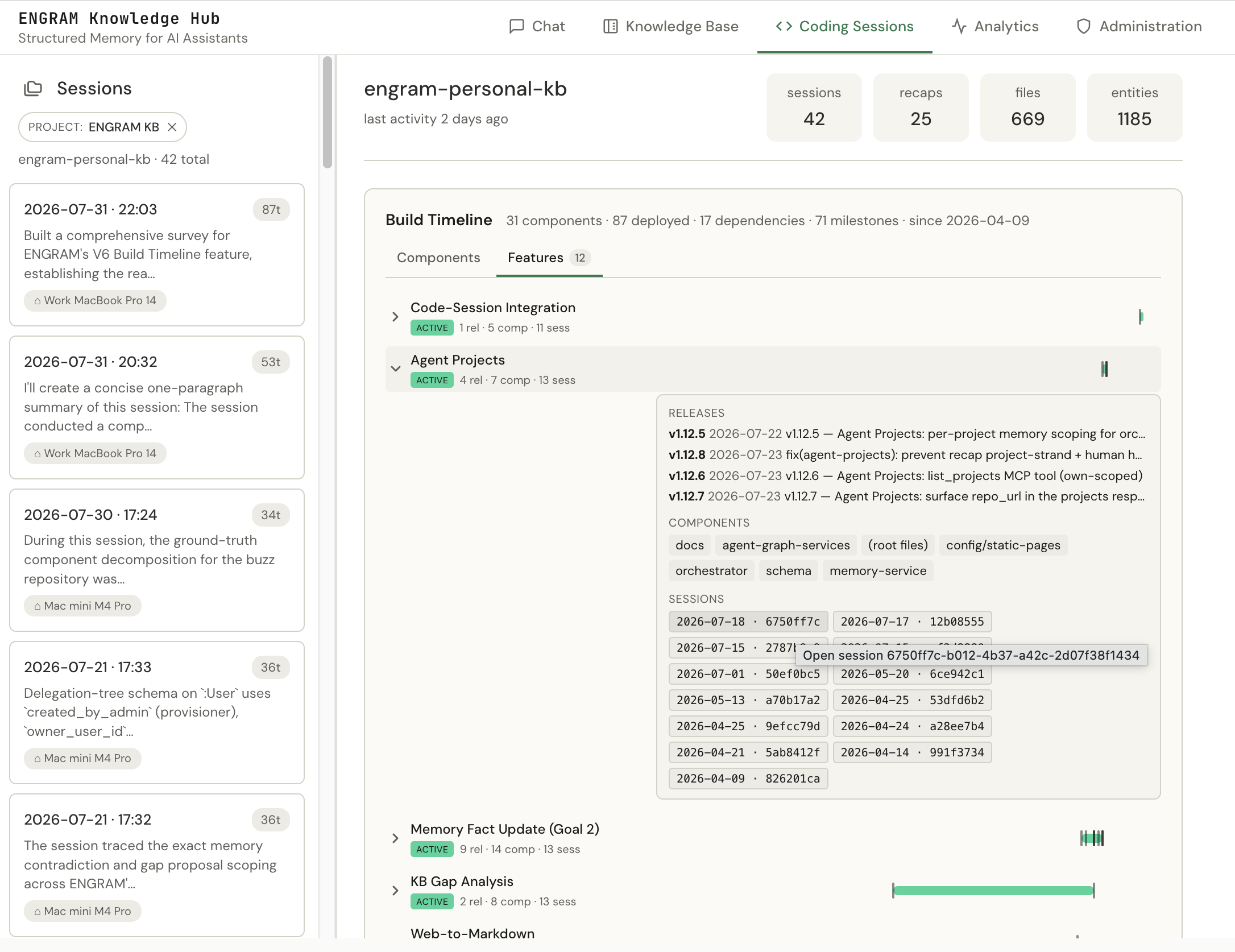This screenshot has height=952, width=1235.
Task: Open the Knowledge Base tab
Action: pos(670,26)
